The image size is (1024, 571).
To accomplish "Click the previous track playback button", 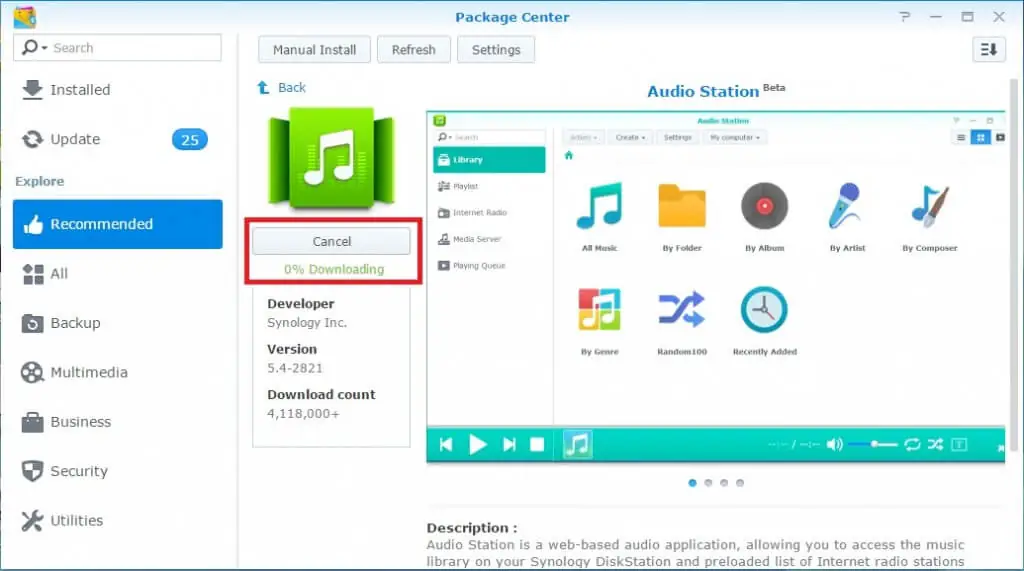I will coord(446,445).
